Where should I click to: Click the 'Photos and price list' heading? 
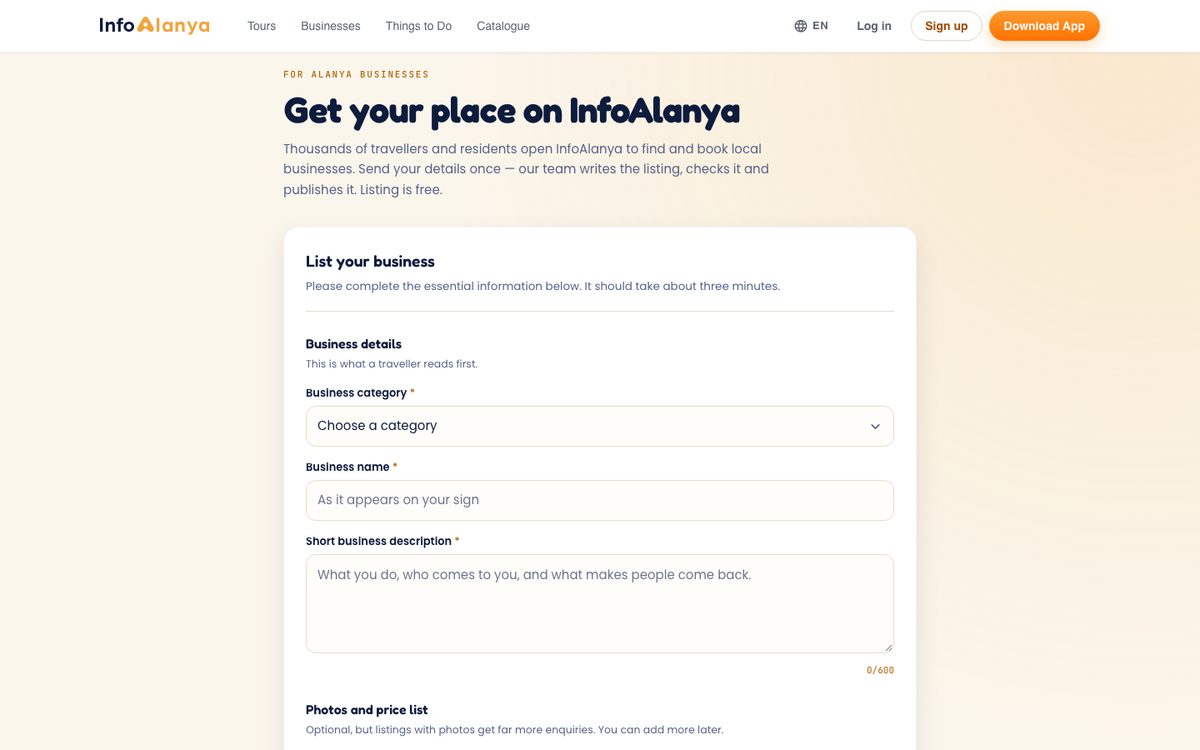(x=367, y=710)
